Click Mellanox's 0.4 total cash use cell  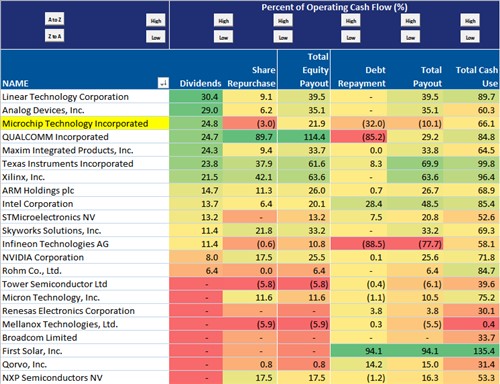[472, 324]
